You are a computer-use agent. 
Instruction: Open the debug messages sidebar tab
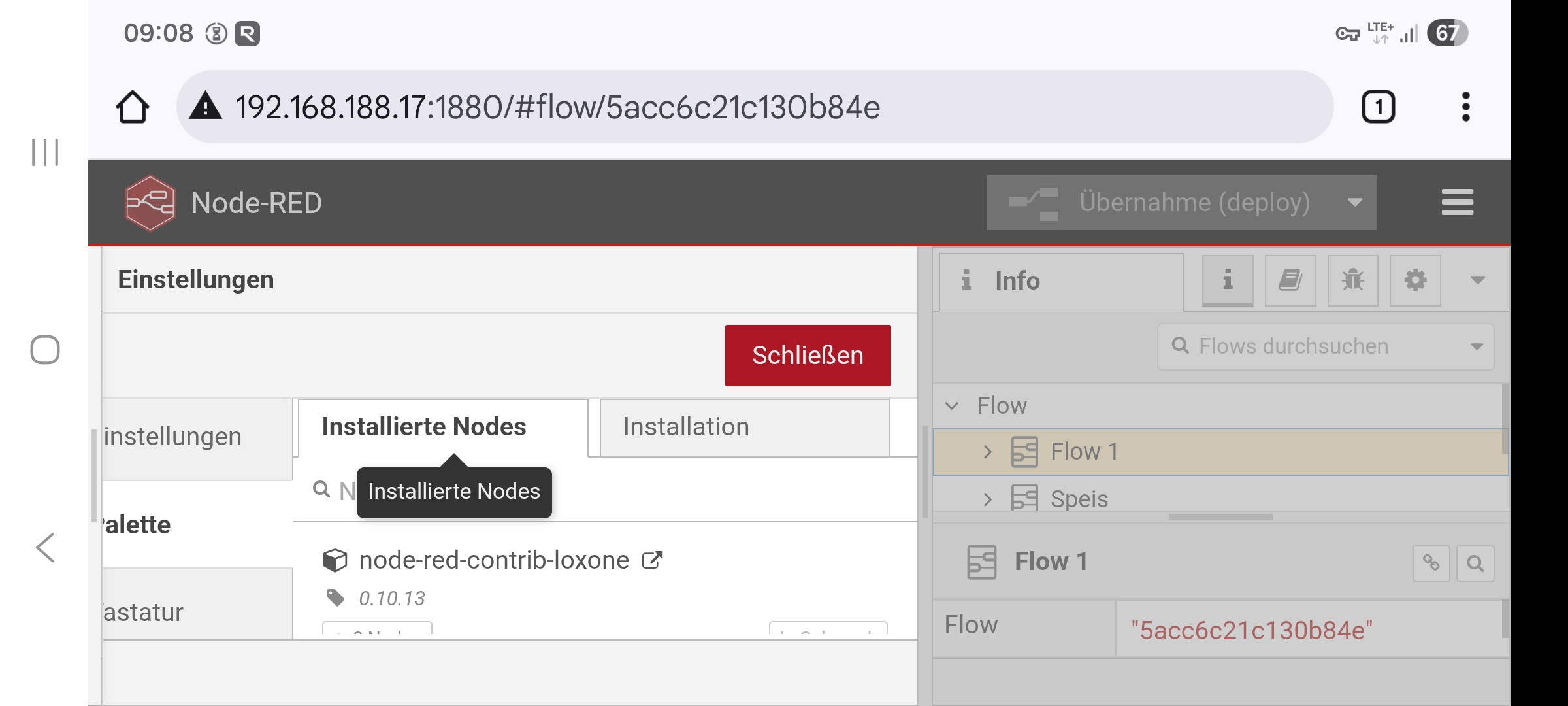[x=1352, y=280]
